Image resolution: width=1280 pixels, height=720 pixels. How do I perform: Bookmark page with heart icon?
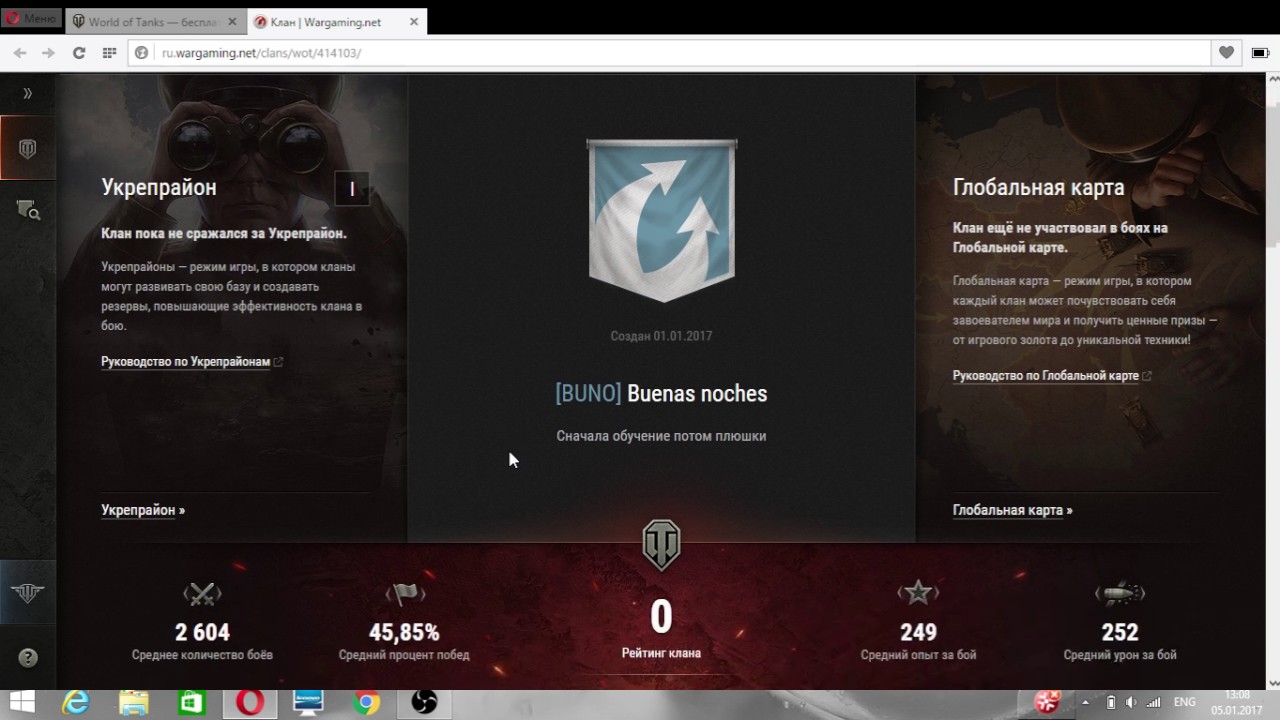click(x=1226, y=53)
